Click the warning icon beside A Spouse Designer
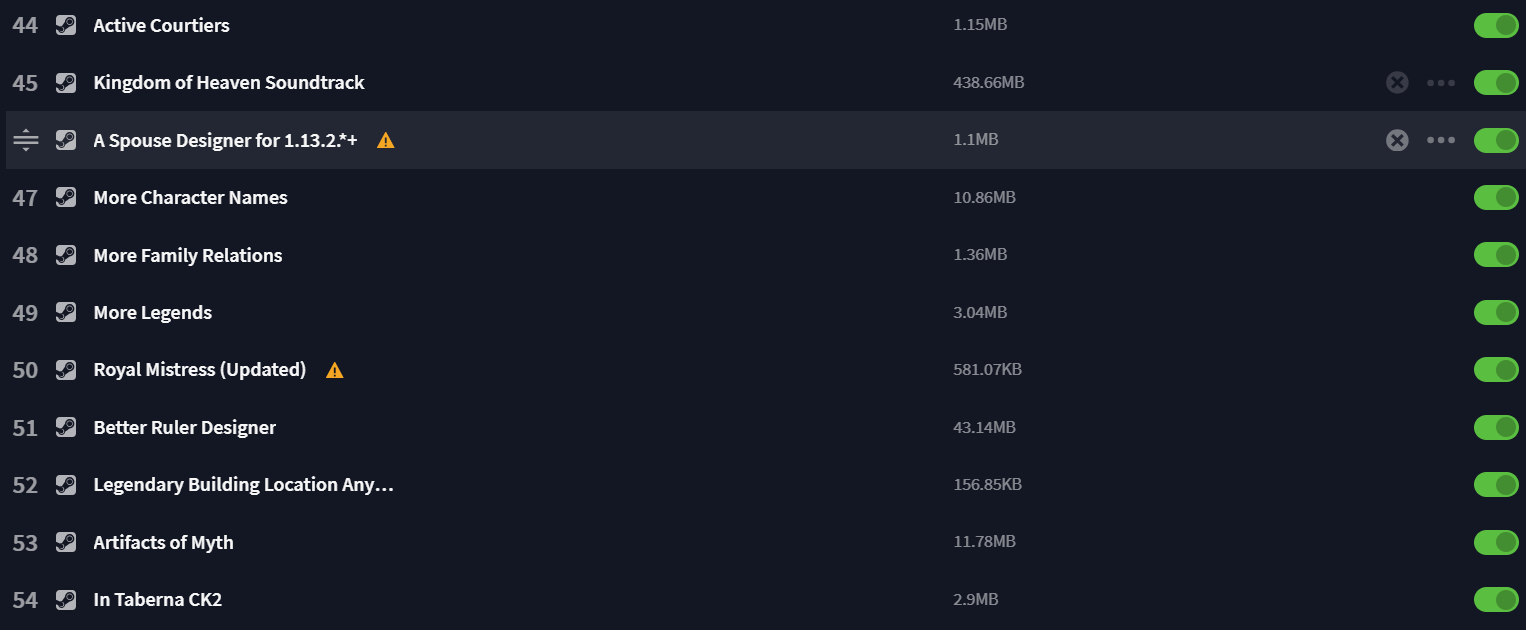This screenshot has width=1526, height=630. coord(386,140)
